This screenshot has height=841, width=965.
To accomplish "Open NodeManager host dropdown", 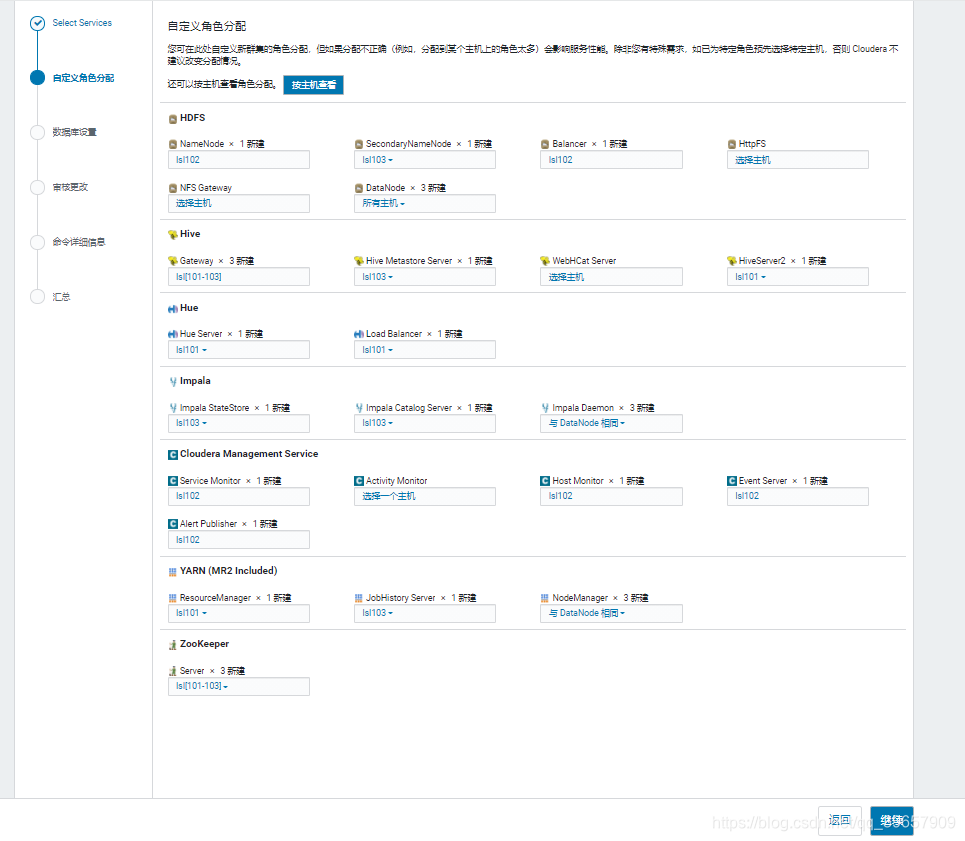I will (x=611, y=613).
